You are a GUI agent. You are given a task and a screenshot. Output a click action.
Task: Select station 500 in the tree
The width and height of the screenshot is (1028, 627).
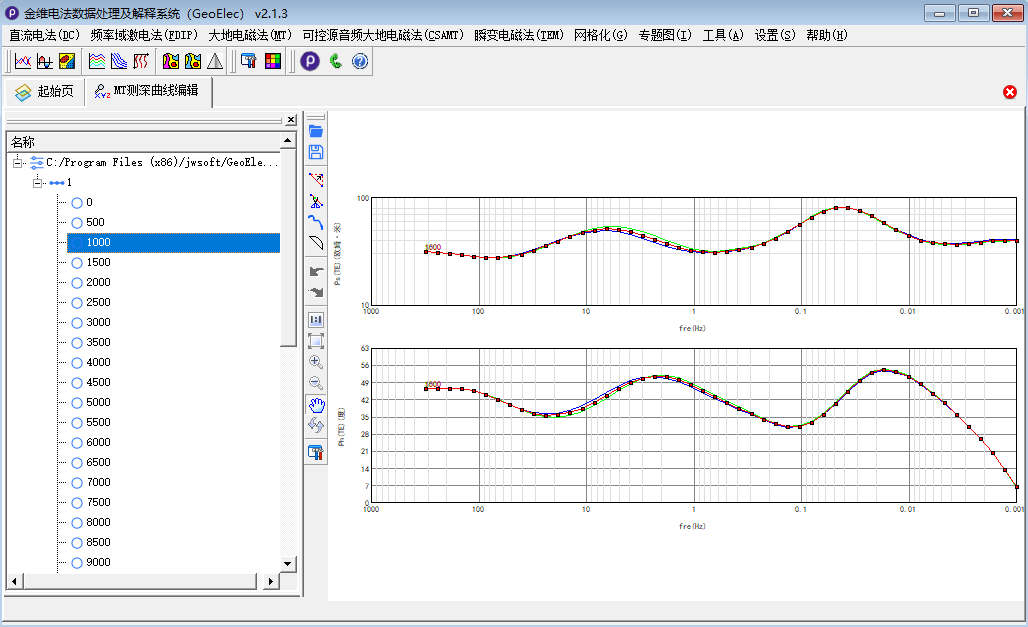[95, 222]
